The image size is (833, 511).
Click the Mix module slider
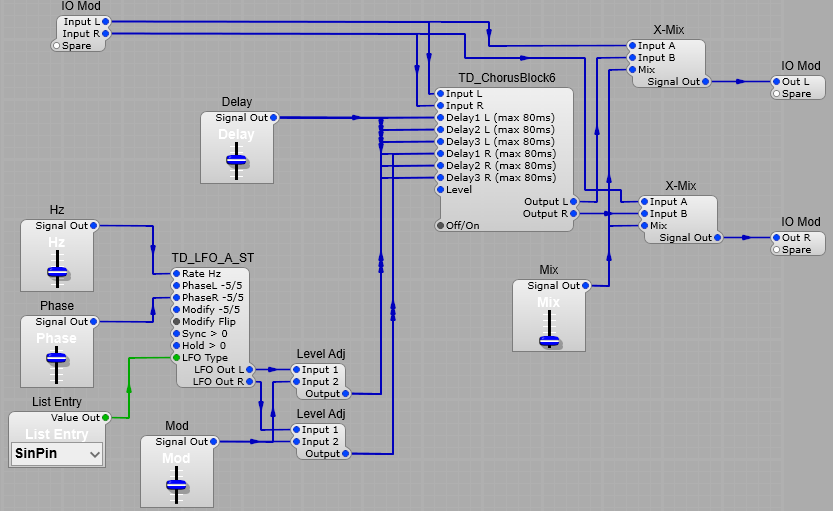click(549, 340)
